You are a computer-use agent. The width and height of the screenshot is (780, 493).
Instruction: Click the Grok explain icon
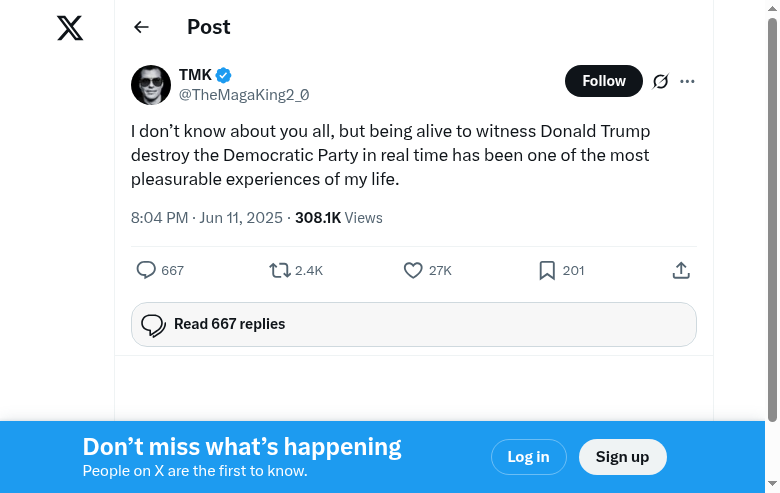point(660,82)
